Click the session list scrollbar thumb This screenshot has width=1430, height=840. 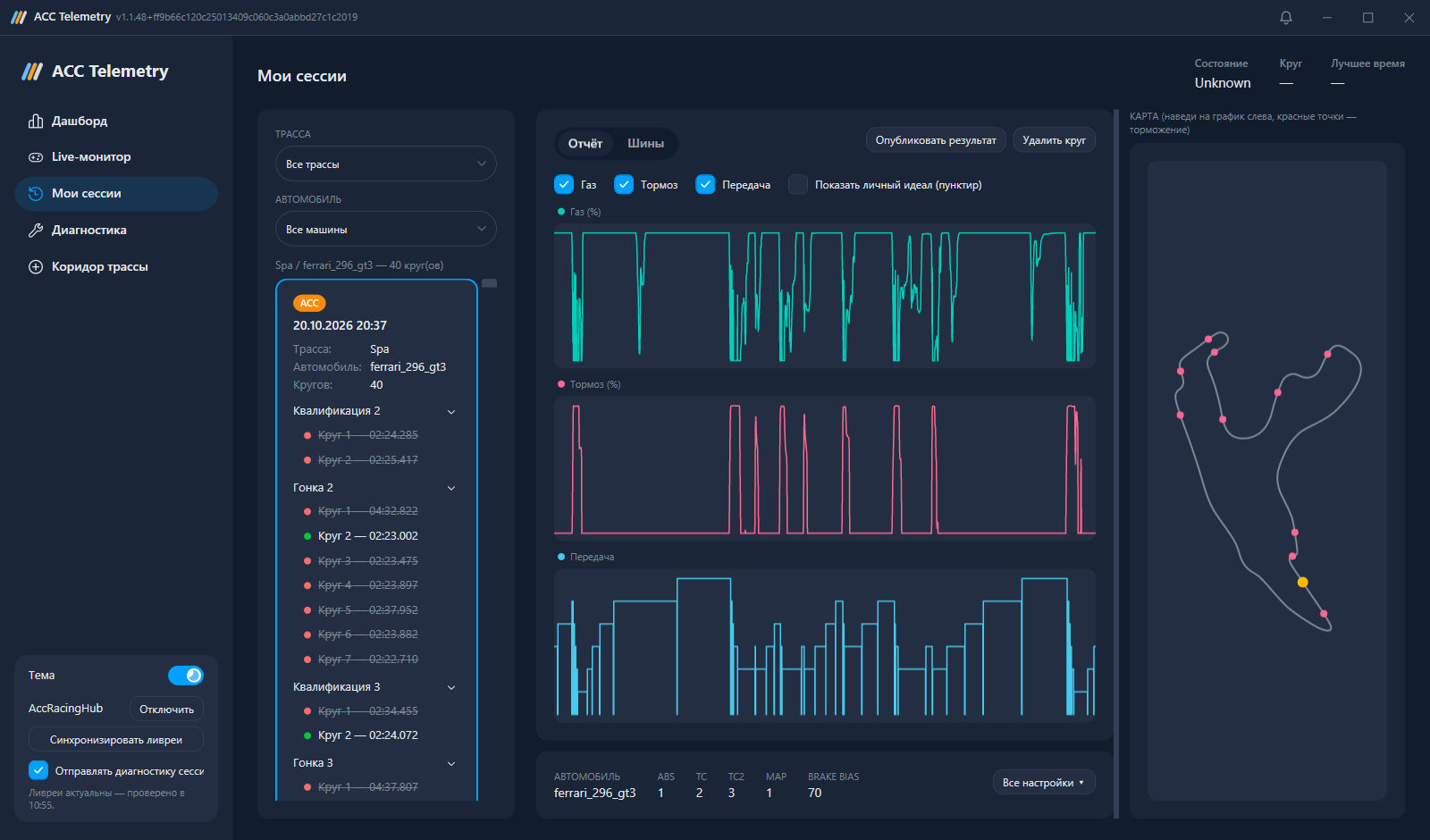tap(490, 283)
